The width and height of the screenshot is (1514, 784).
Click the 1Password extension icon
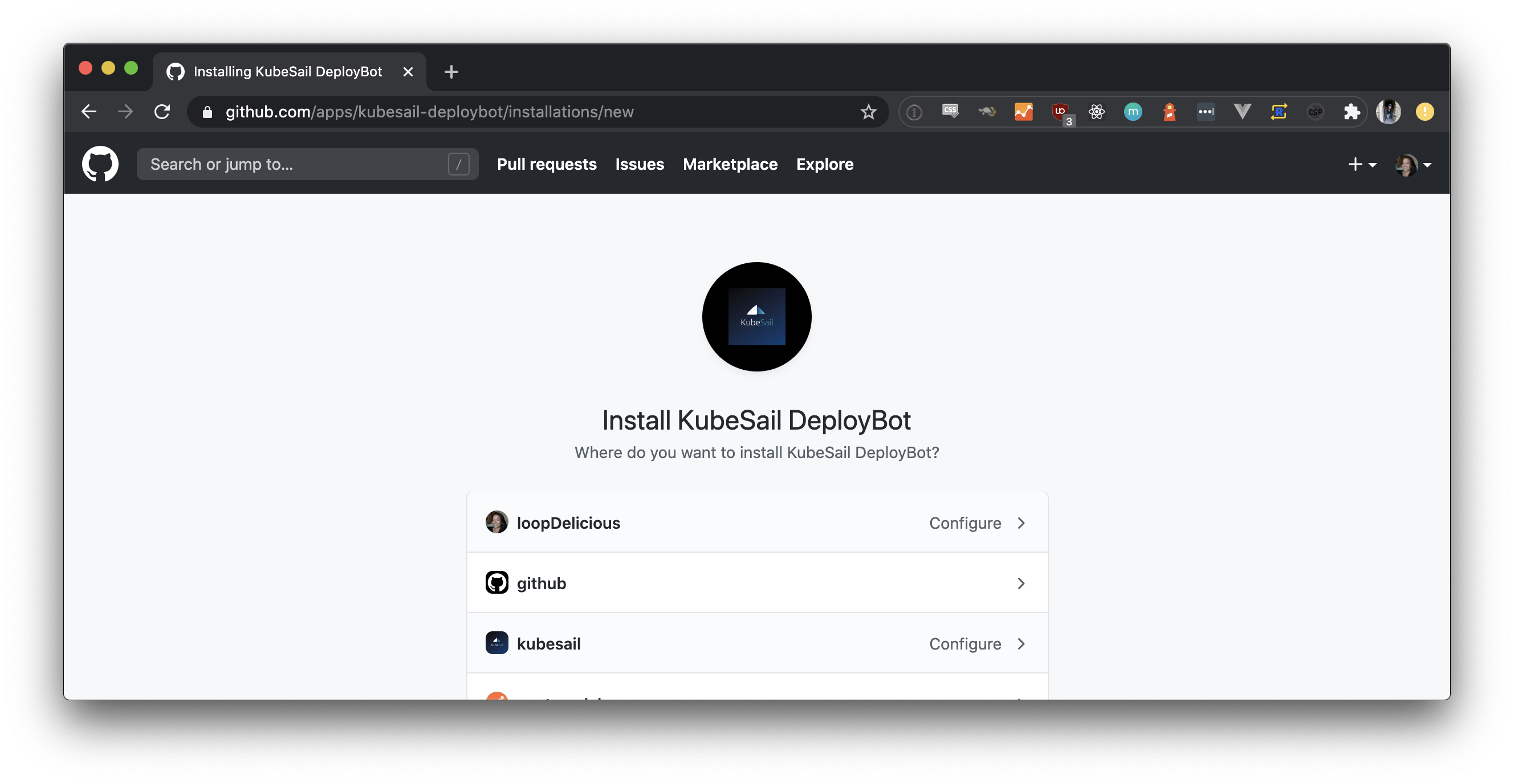point(914,112)
